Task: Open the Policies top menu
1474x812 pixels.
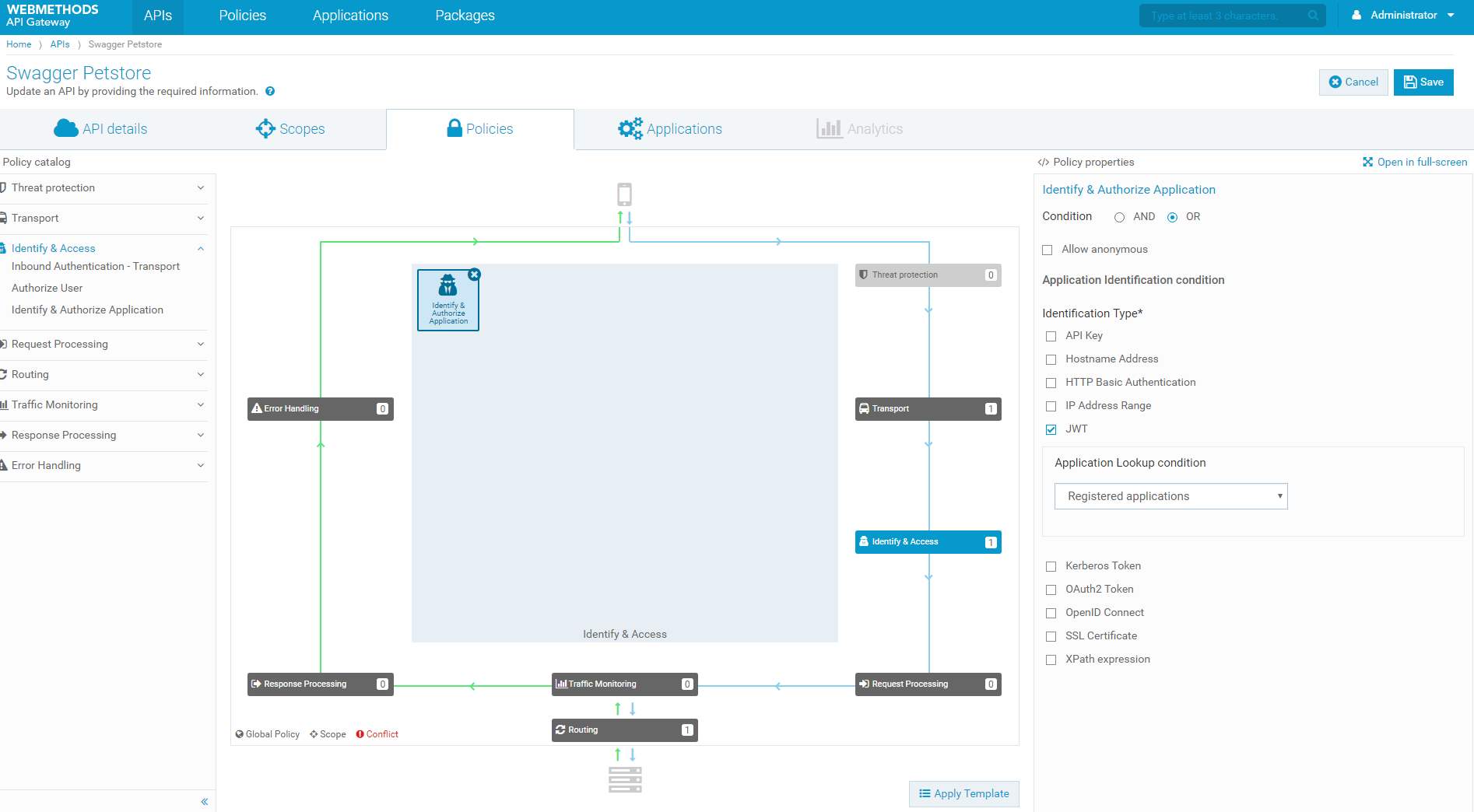Action: (x=243, y=16)
